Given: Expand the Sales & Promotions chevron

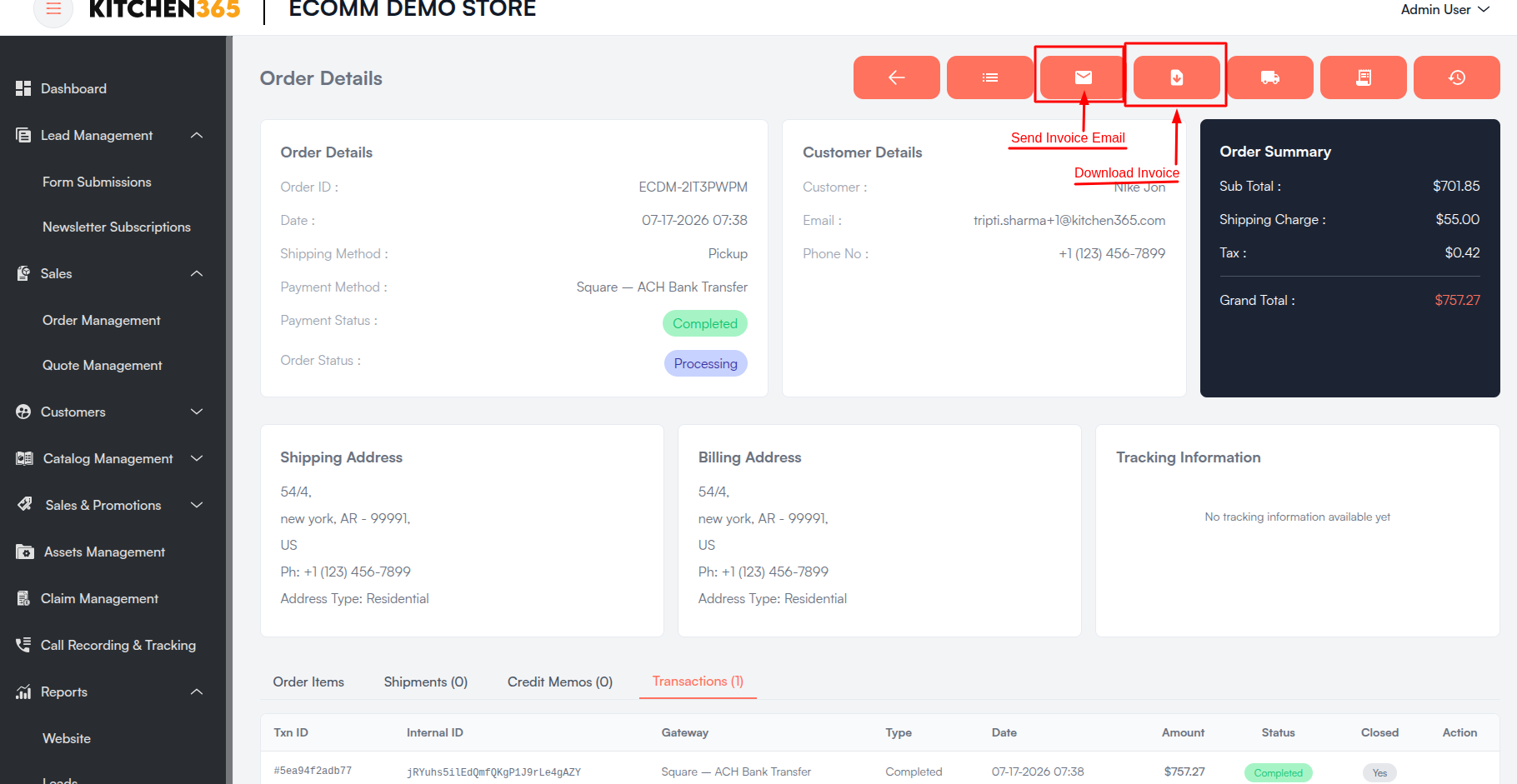Looking at the screenshot, I should (197, 505).
